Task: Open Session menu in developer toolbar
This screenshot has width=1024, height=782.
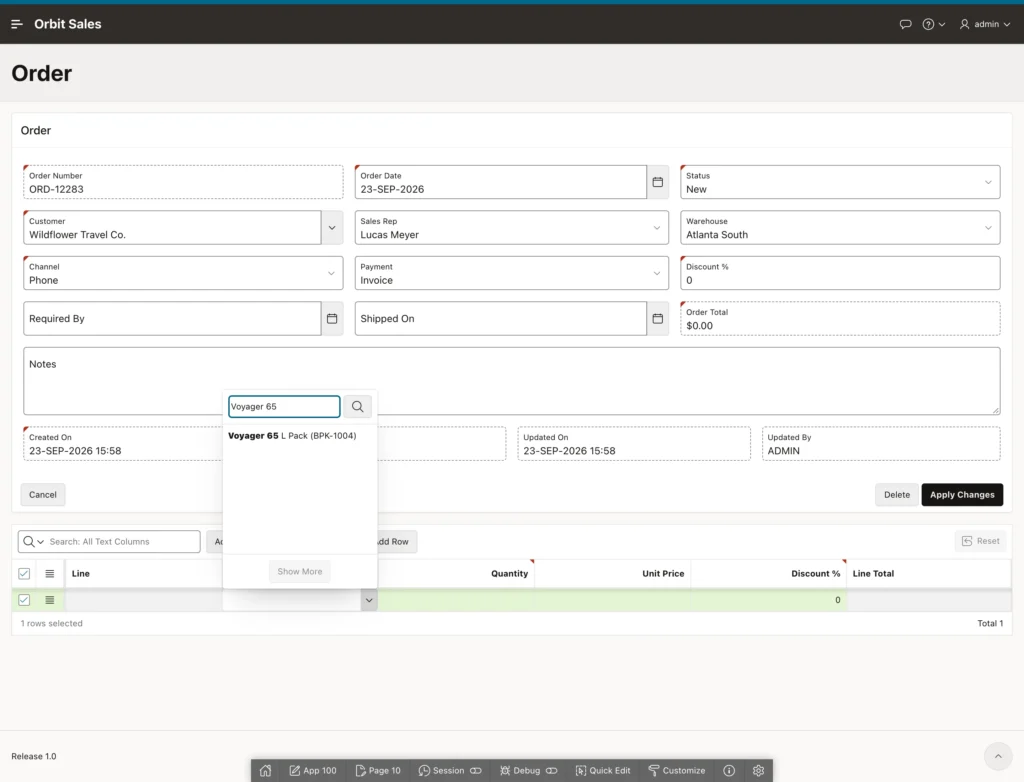Action: [x=450, y=770]
